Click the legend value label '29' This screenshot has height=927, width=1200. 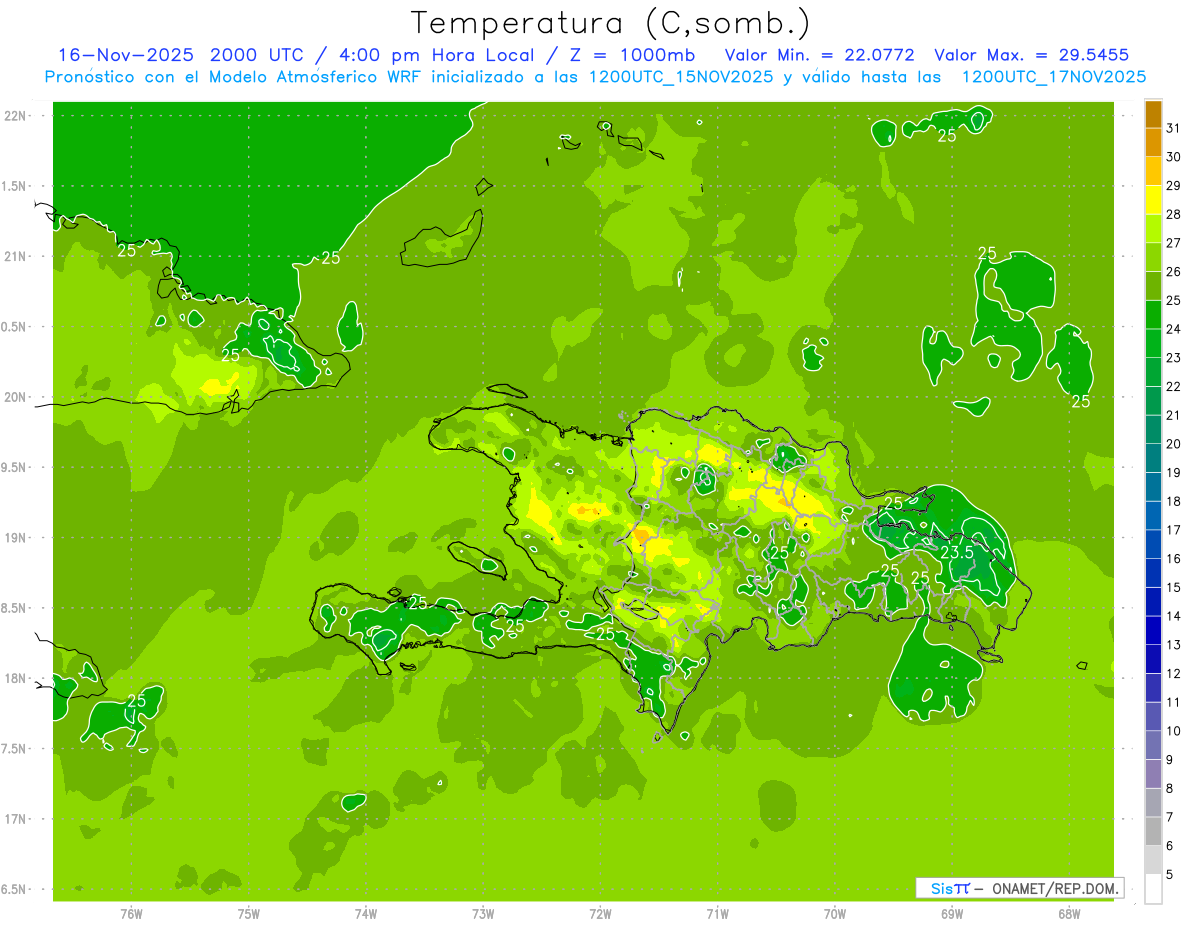pos(1174,185)
